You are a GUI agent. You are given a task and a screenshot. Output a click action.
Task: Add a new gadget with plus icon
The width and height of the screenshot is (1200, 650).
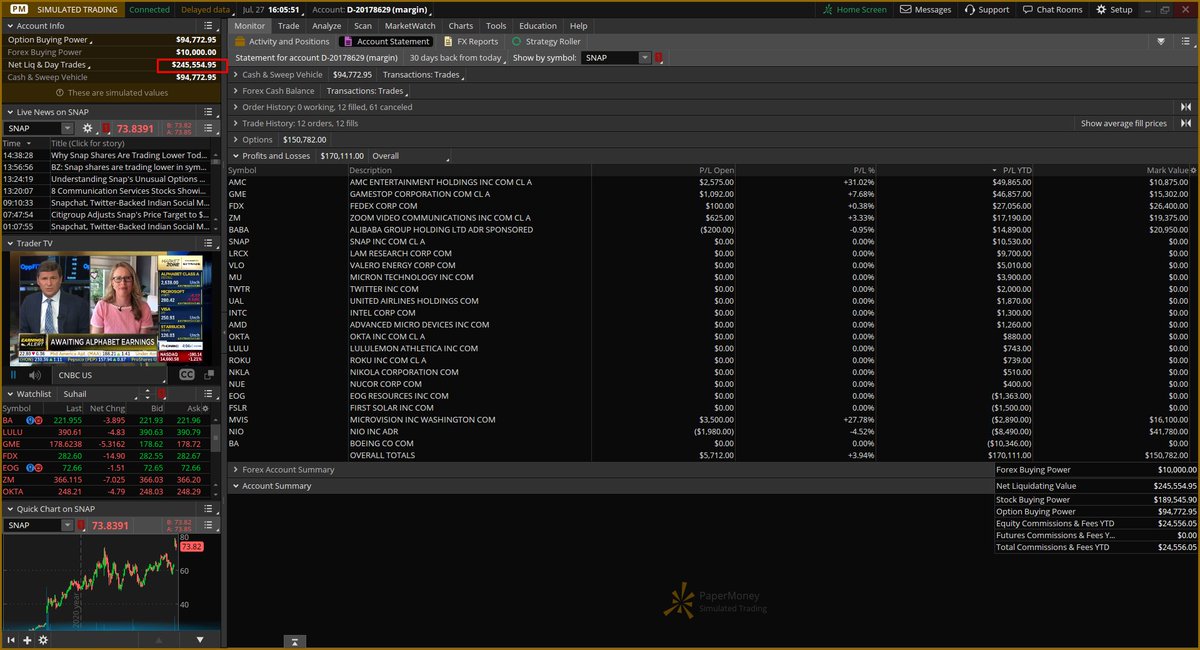point(27,640)
